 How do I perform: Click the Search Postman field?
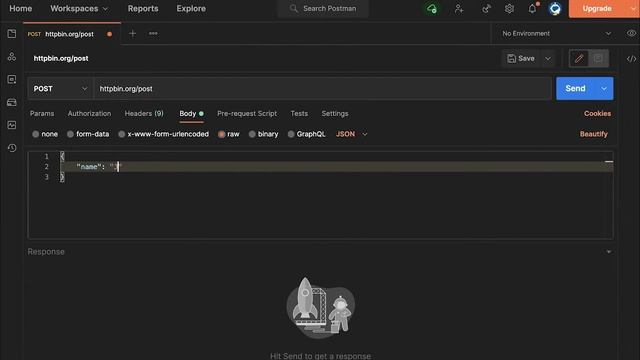tap(323, 9)
